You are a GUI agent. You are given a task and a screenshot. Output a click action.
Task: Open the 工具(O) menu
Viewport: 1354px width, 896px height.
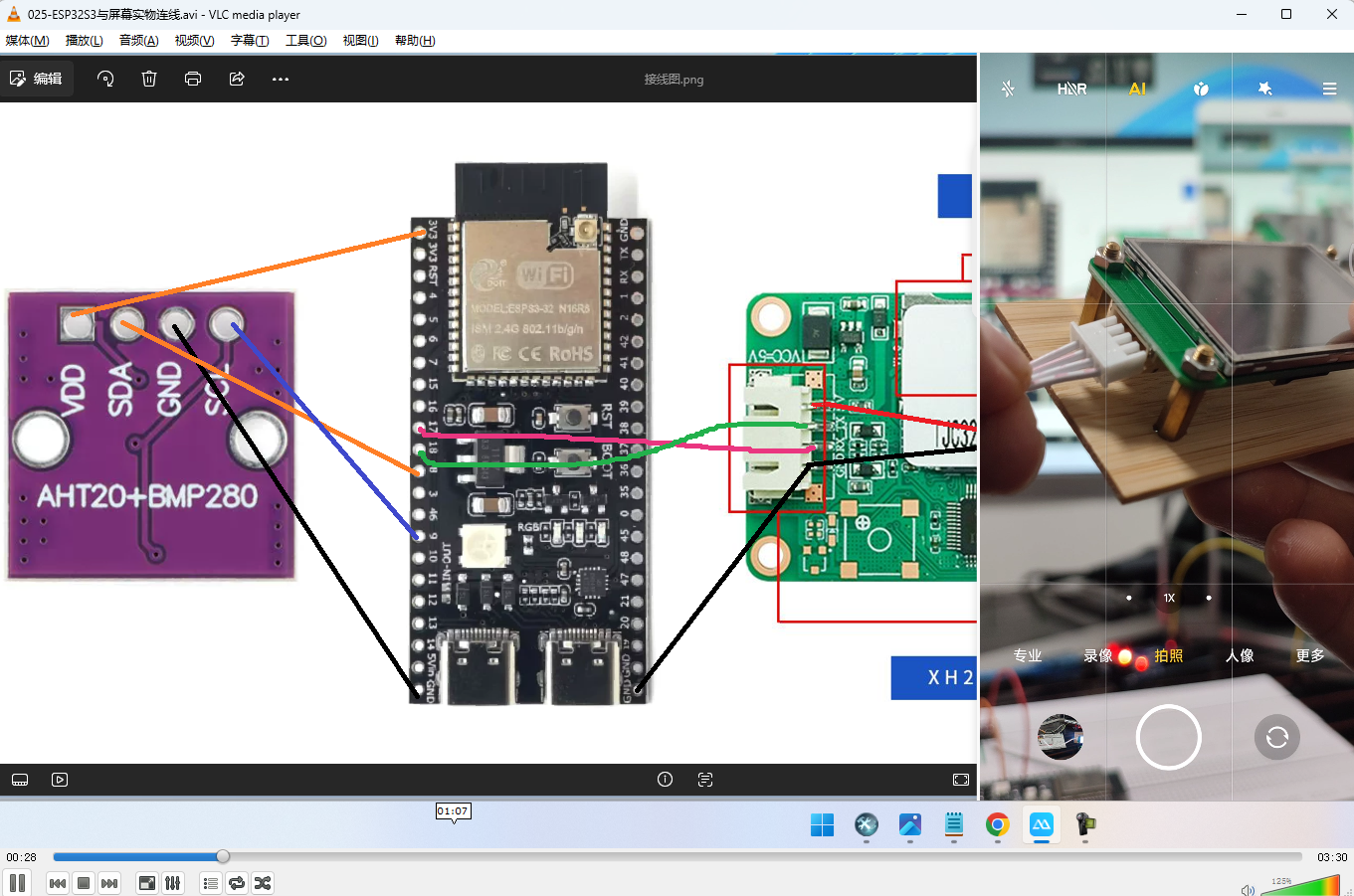point(305,41)
